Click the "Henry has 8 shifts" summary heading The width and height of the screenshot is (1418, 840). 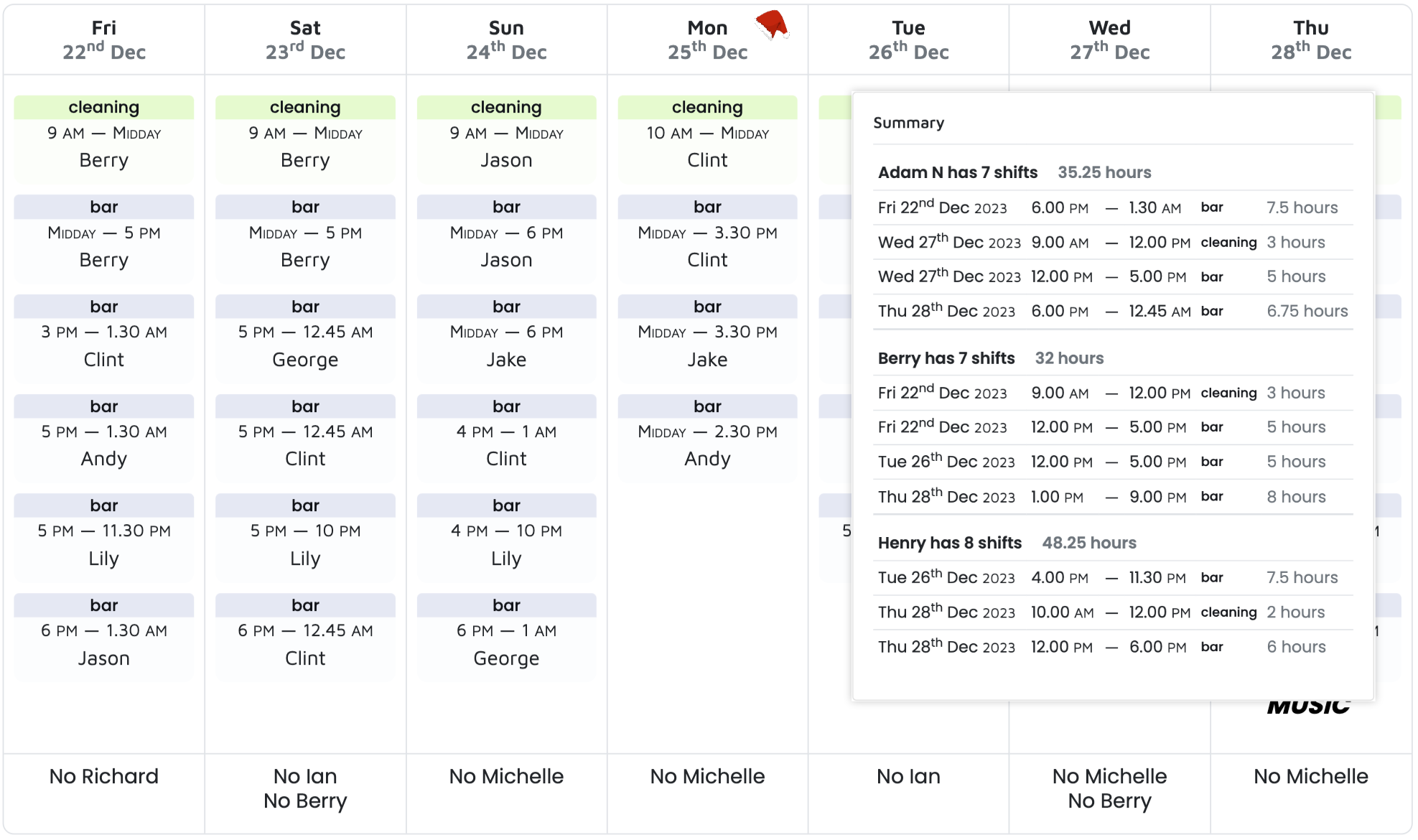tap(949, 543)
